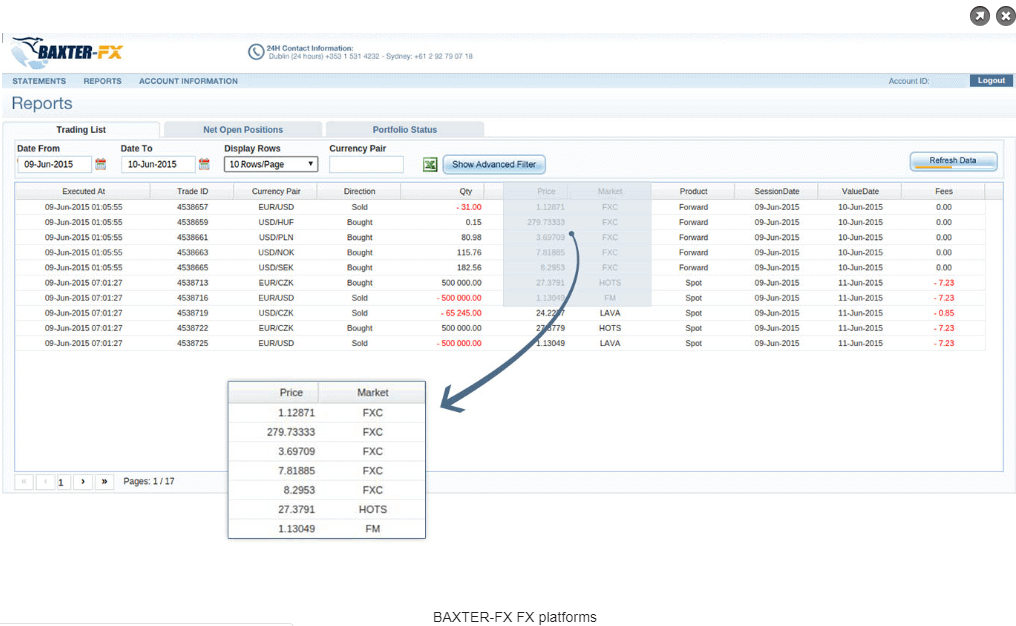Close the image overlay with the X
The width and height of the screenshot is (1016, 626).
click(1004, 16)
